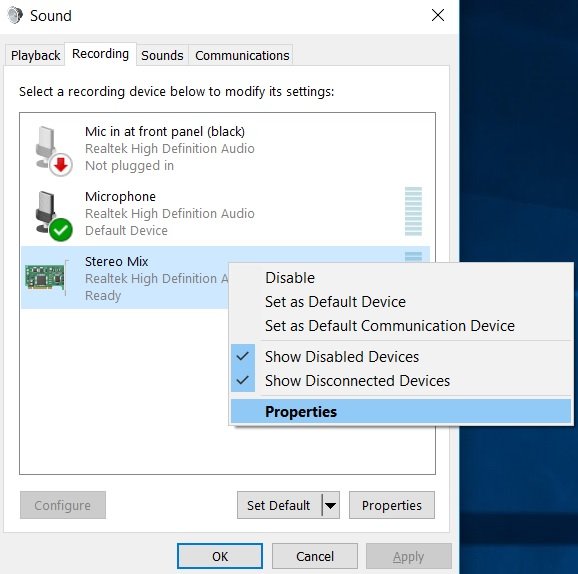Click the Sound speaker icon in title bar
The image size is (578, 574).
(15, 15)
